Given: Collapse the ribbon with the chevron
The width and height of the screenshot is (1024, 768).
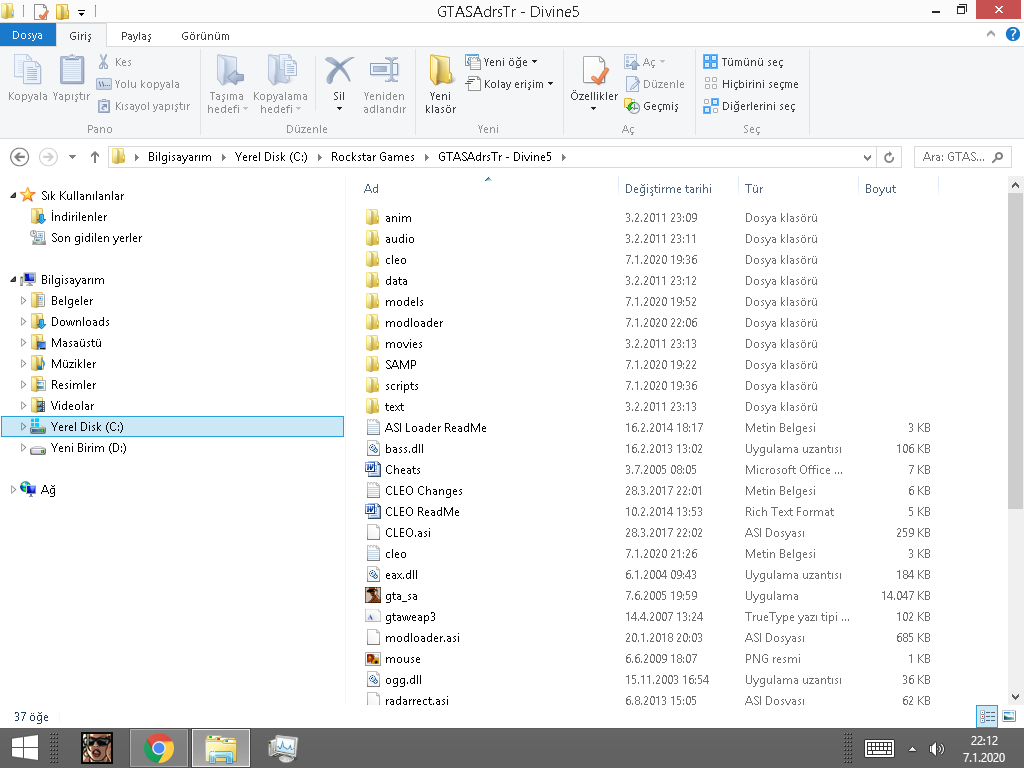Looking at the screenshot, I should 991,34.
